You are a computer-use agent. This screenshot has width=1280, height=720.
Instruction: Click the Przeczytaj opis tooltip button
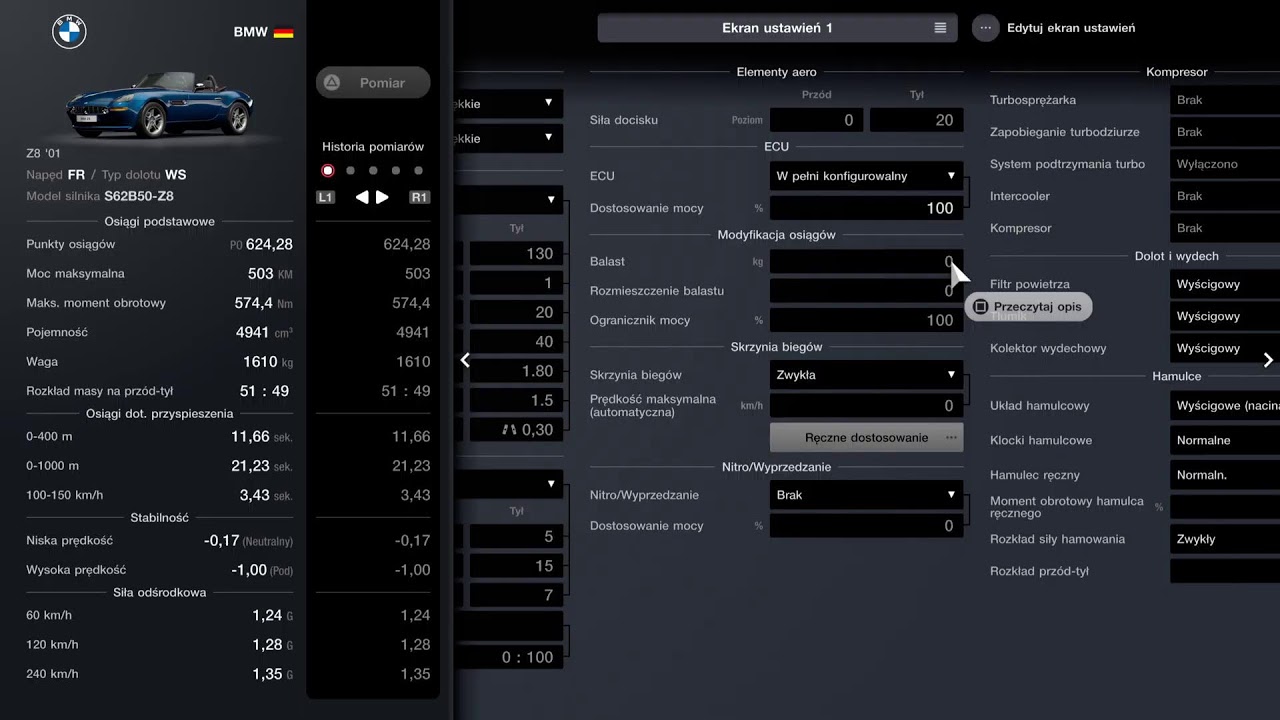click(1028, 307)
